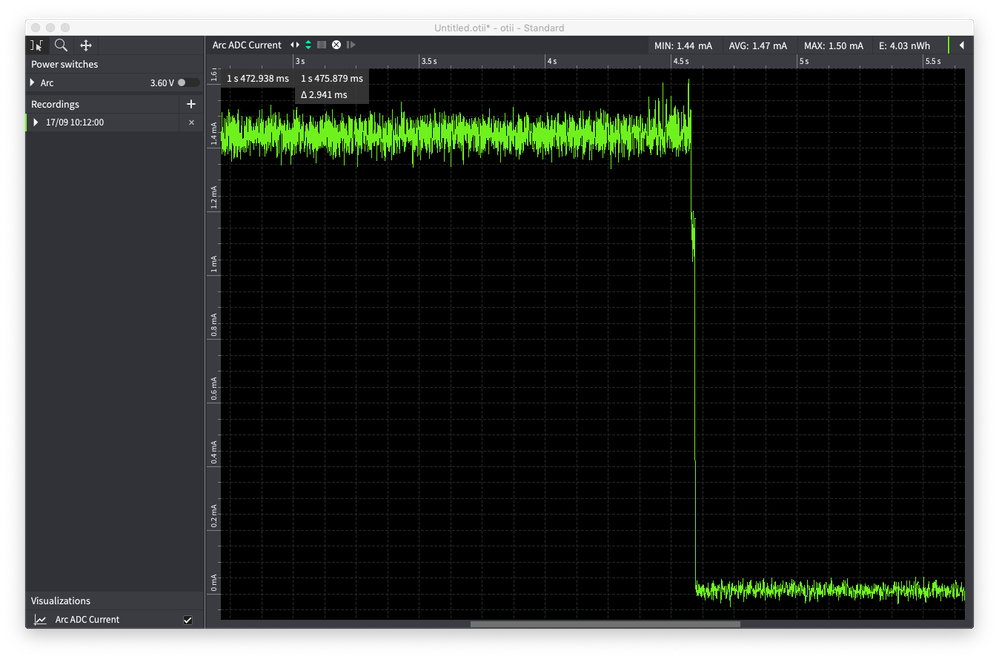The height and width of the screenshot is (660, 999).
Task: Click the green vertical autoscale arrows
Action: (308, 45)
